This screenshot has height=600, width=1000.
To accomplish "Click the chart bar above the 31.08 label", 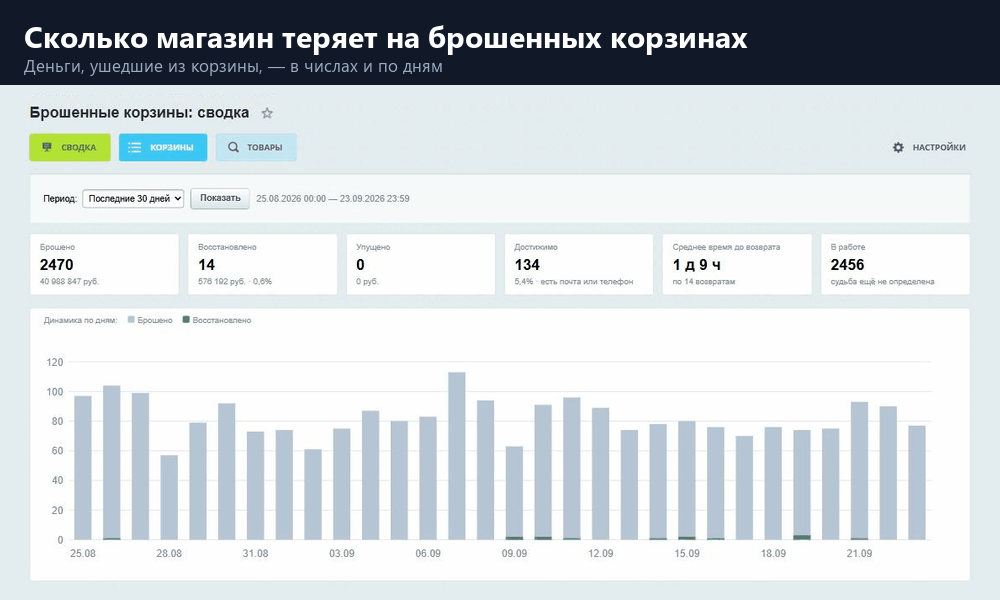I will (x=256, y=486).
